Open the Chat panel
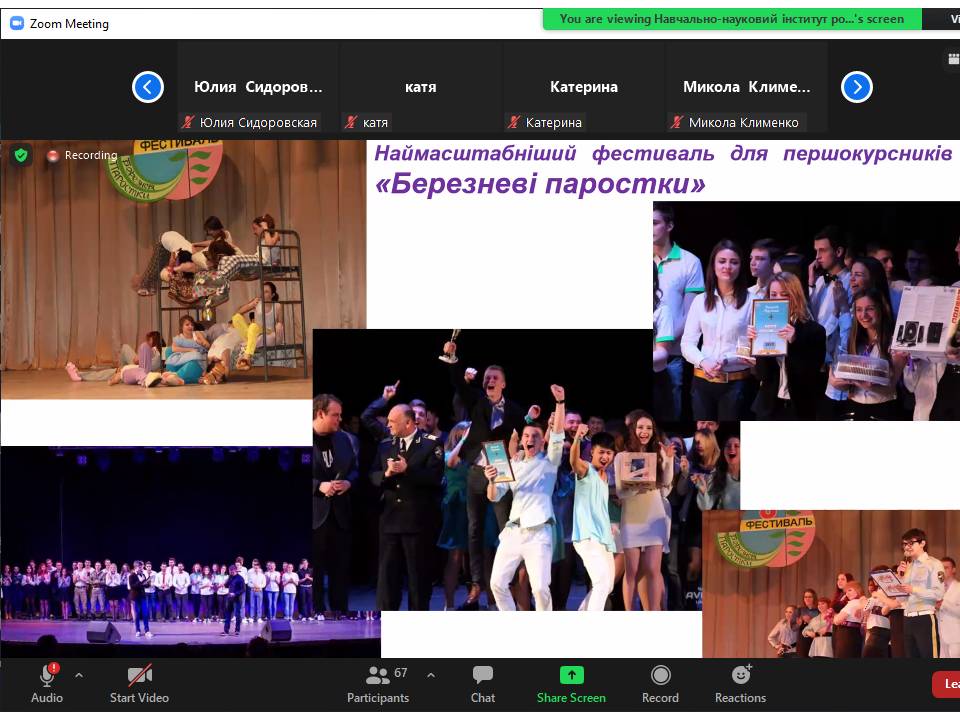This screenshot has width=960, height=720. click(483, 682)
